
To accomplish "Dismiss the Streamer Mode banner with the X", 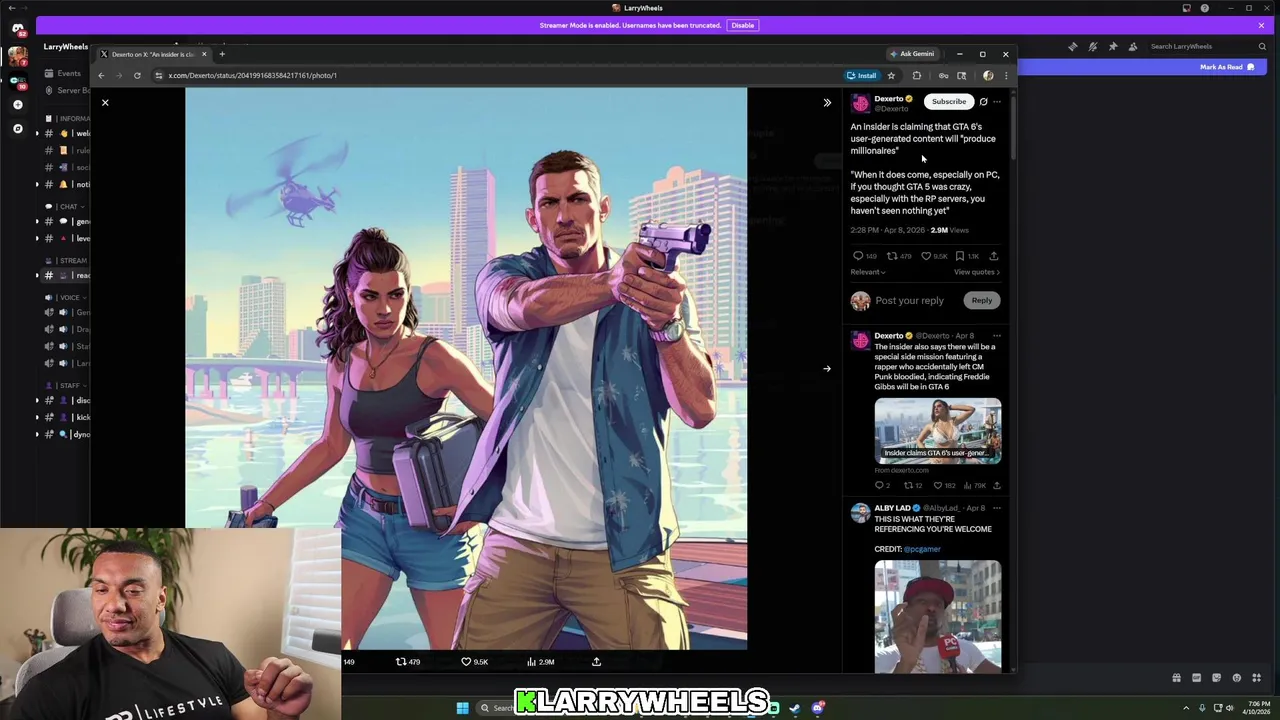I will pos(1261,25).
